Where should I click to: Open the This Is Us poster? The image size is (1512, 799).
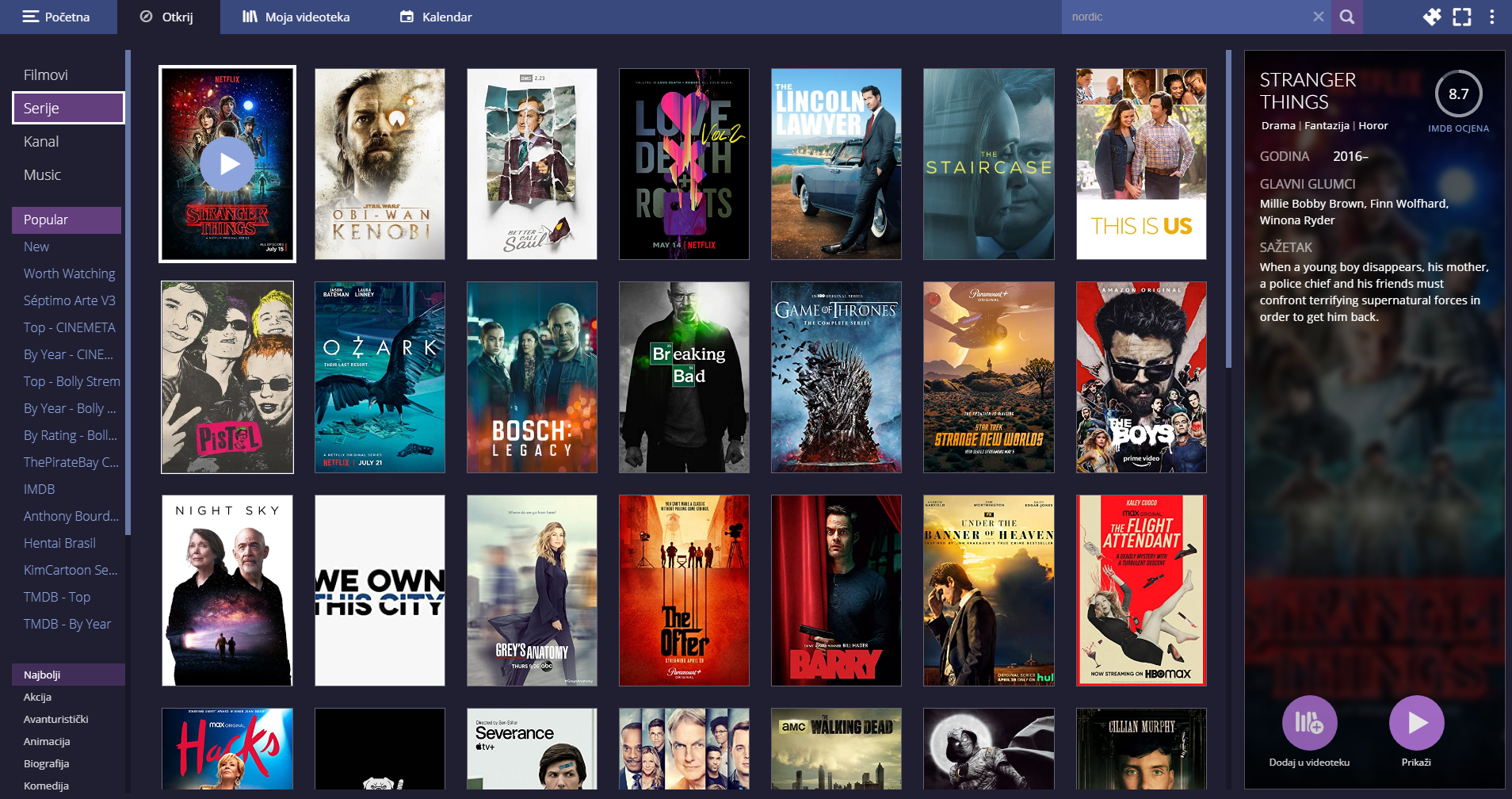click(x=1141, y=164)
